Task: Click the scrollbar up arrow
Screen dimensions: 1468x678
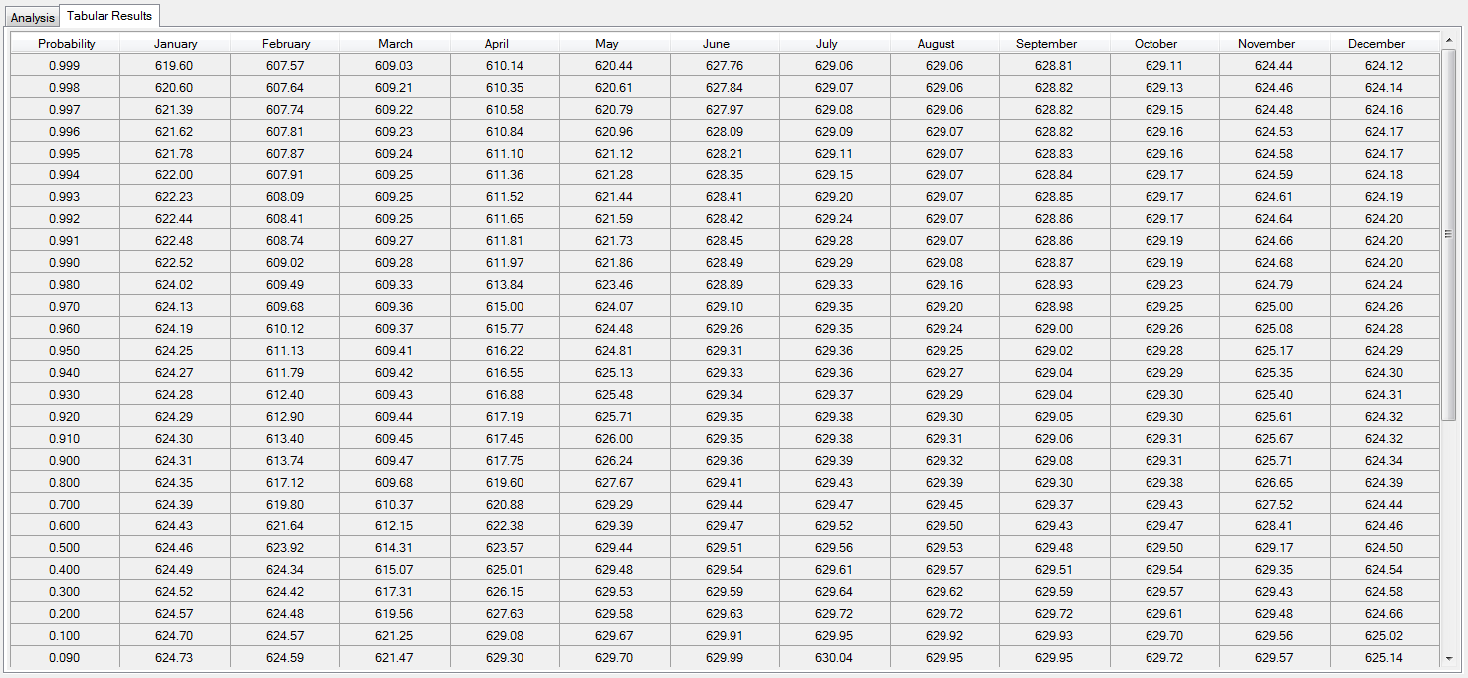Action: point(1448,42)
